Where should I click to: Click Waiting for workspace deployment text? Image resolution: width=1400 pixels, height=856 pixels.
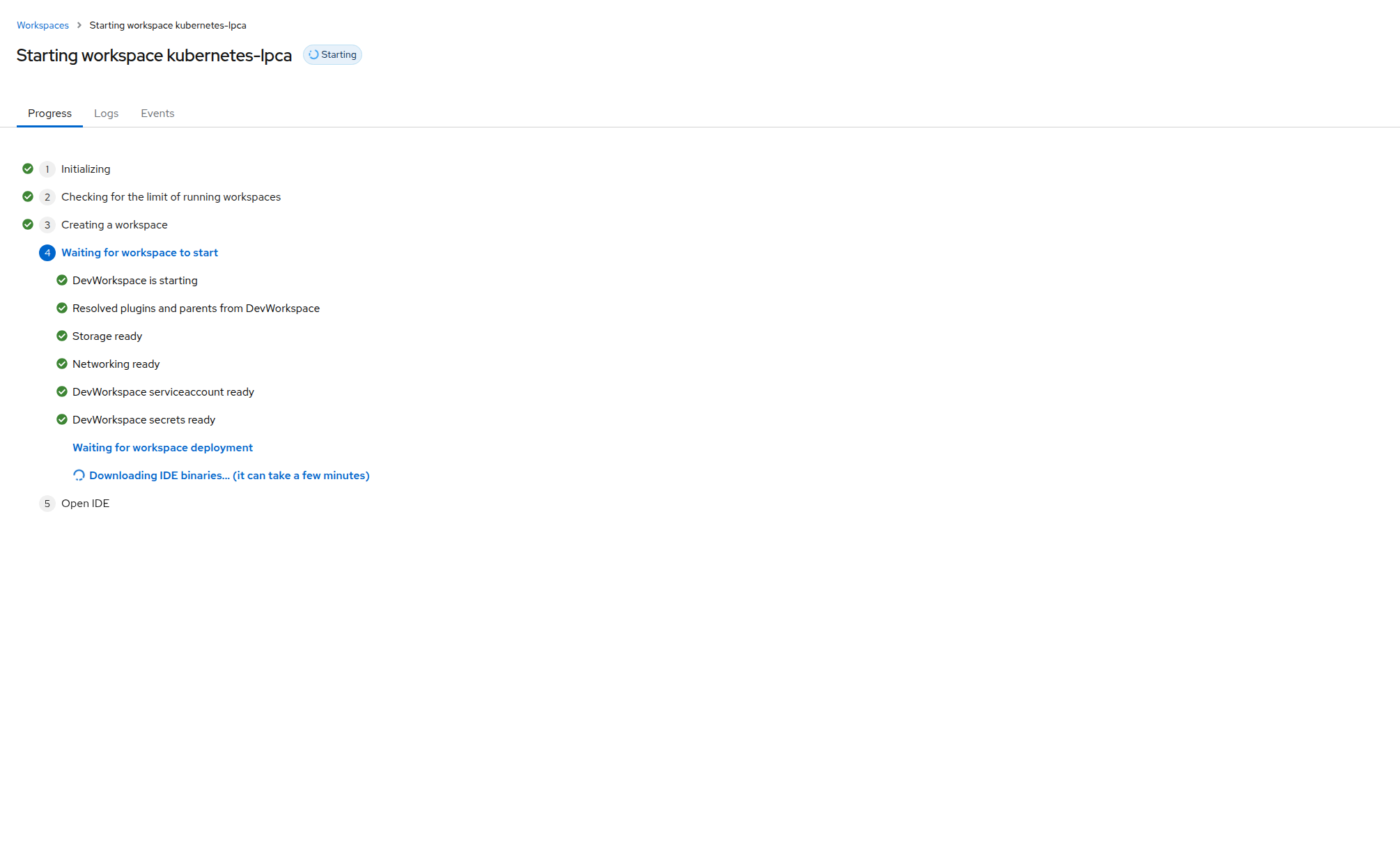click(x=162, y=447)
